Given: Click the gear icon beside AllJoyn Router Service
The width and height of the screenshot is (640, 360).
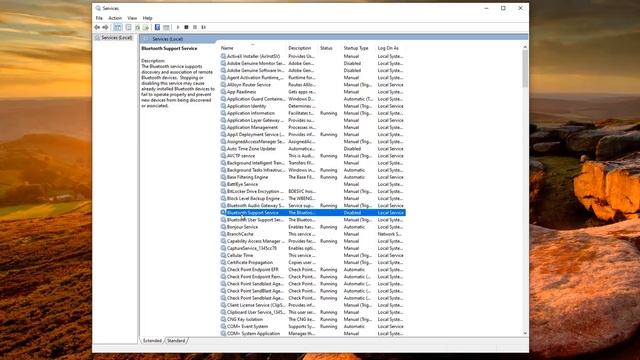Looking at the screenshot, I should tap(223, 84).
